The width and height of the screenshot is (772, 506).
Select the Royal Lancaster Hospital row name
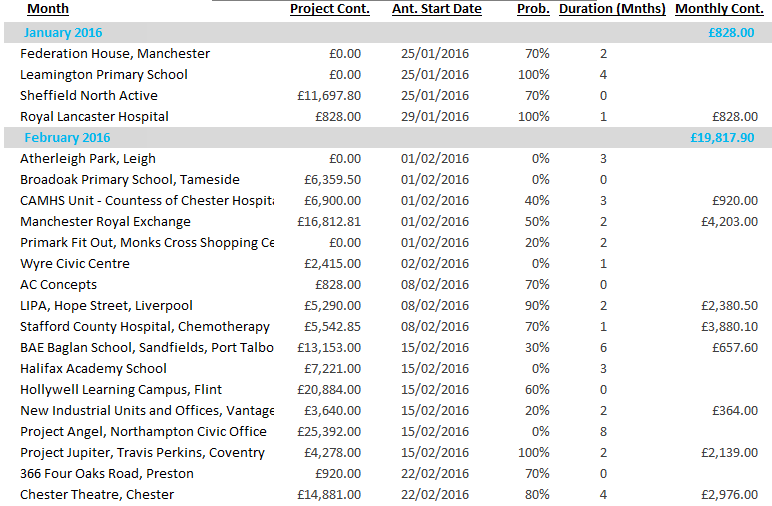pyautogui.click(x=94, y=117)
